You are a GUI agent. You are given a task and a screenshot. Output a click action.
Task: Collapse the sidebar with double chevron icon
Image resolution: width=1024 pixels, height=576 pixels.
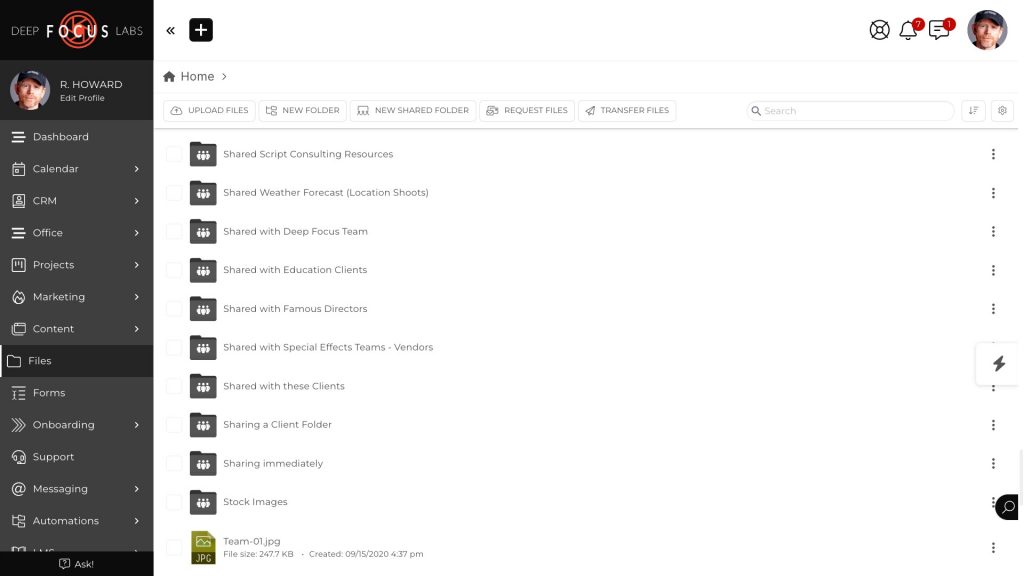171,30
